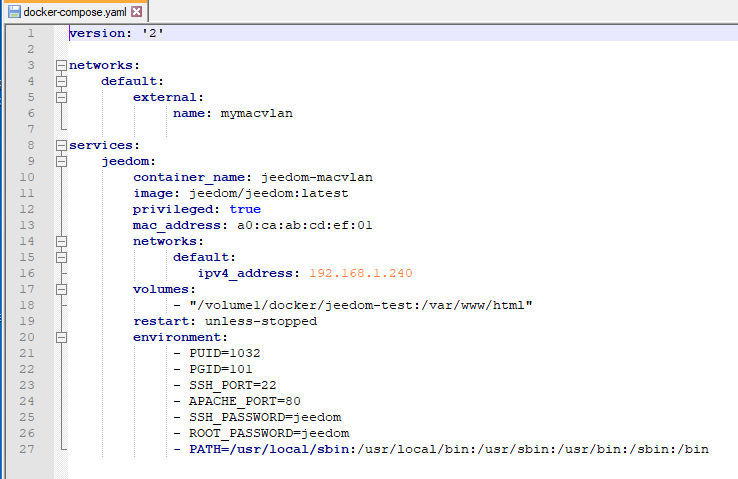The width and height of the screenshot is (738, 479).
Task: Close the docker-compose.yaml tab
Action: [x=136, y=11]
